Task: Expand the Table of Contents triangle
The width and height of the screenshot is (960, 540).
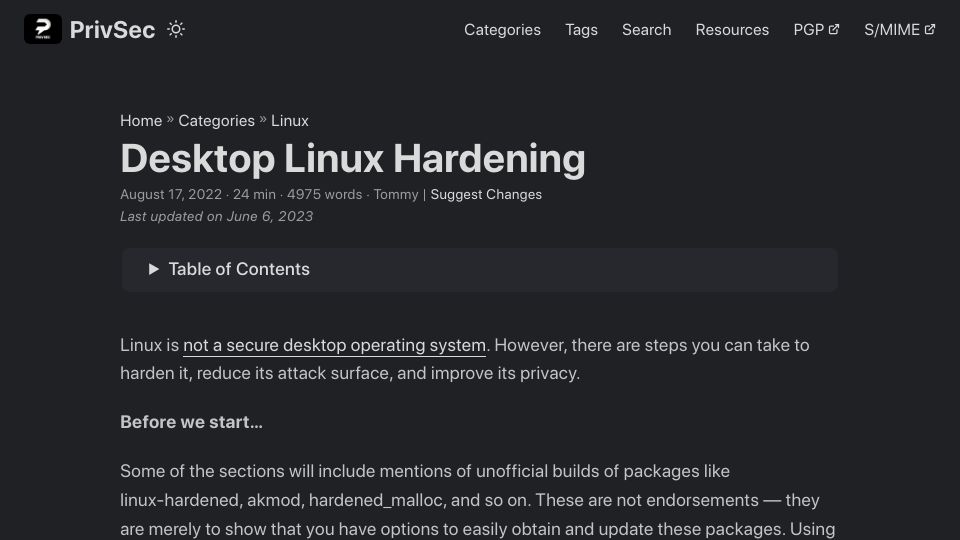Action: [x=154, y=269]
